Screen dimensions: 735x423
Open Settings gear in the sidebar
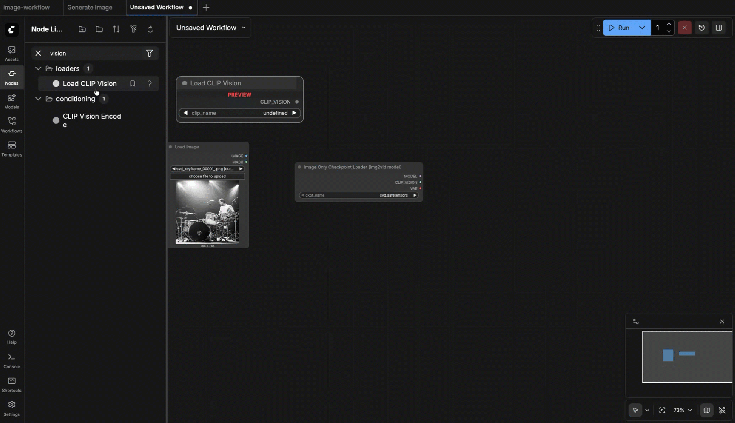[x=12, y=406]
